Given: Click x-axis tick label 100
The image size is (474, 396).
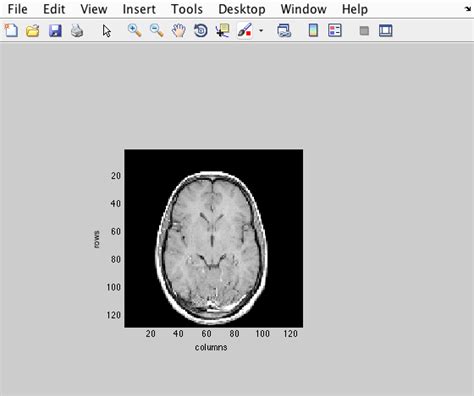Looking at the screenshot, I should 262,333.
